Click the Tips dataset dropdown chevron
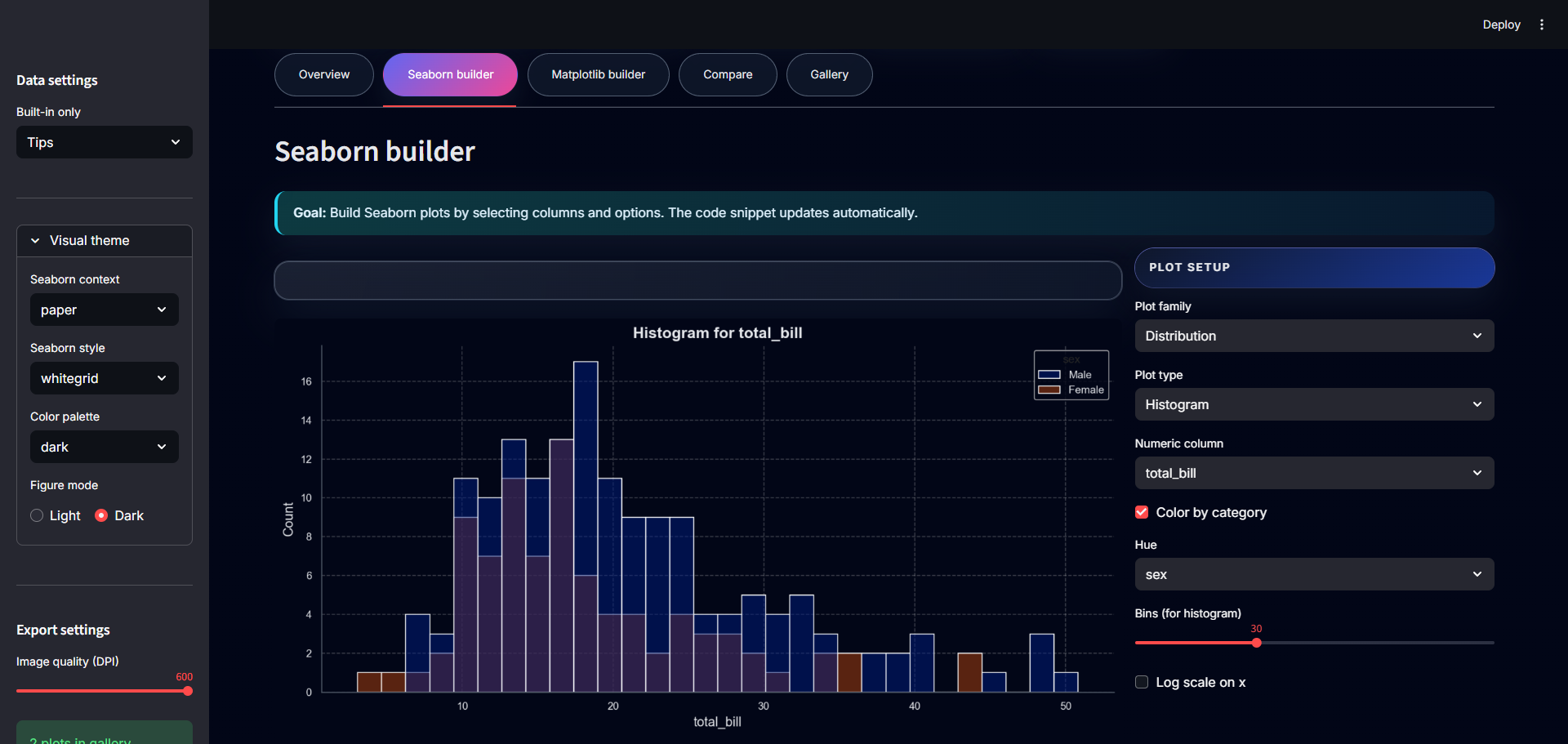 (175, 142)
